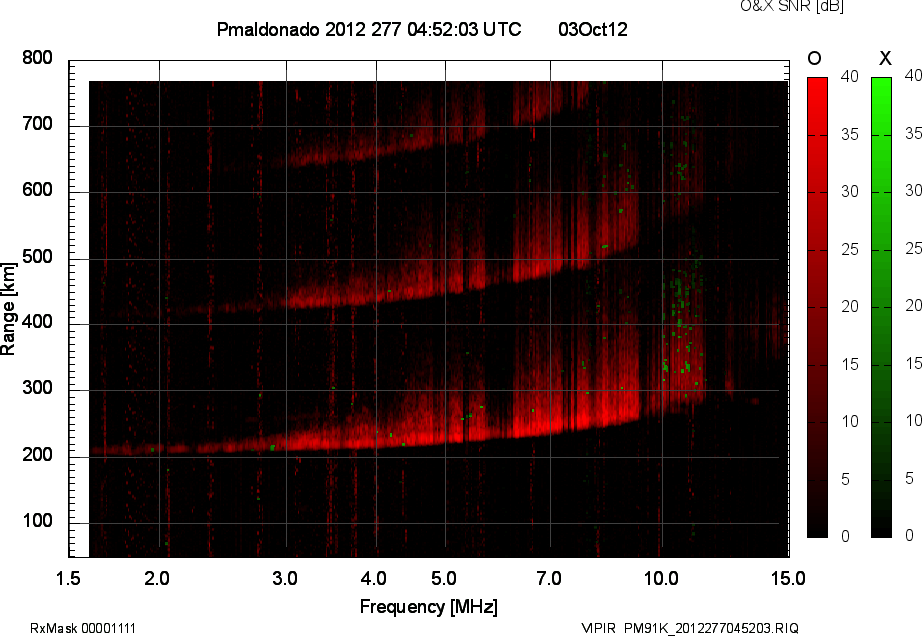Click the '300' range tick label
Image resolution: width=922 pixels, height=636 pixels.
point(38,388)
